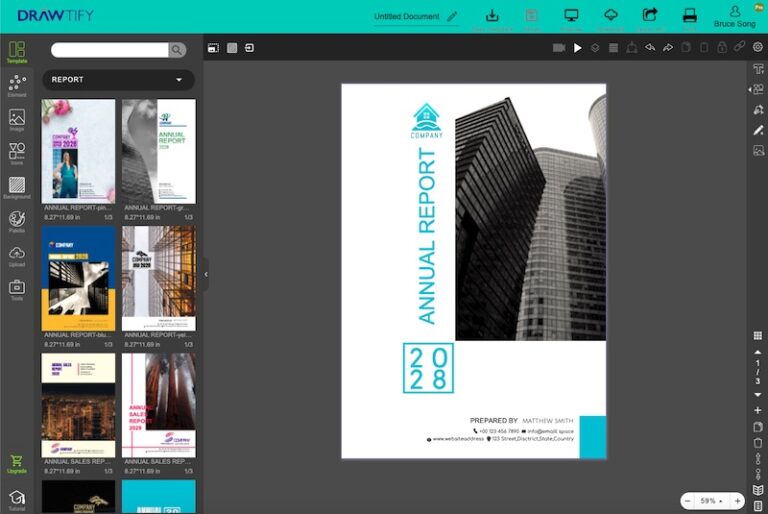Click the image icon on right sidebar
Image resolution: width=768 pixels, height=514 pixels.
758,151
